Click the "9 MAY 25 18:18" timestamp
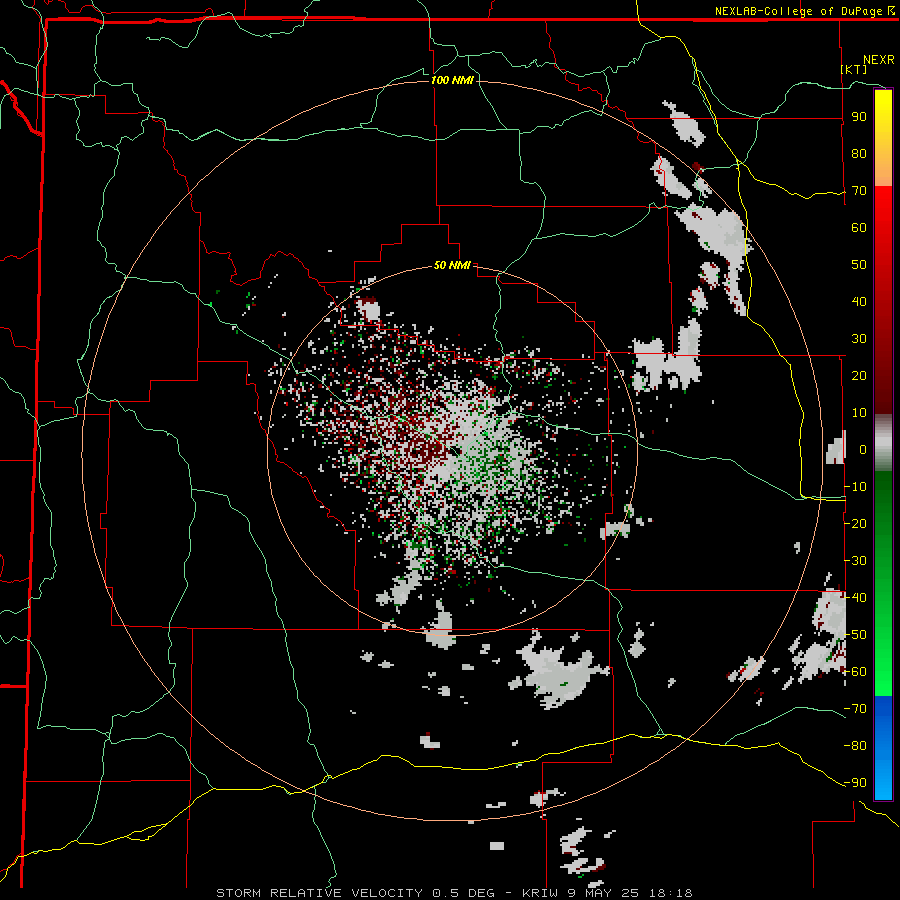 [629, 893]
